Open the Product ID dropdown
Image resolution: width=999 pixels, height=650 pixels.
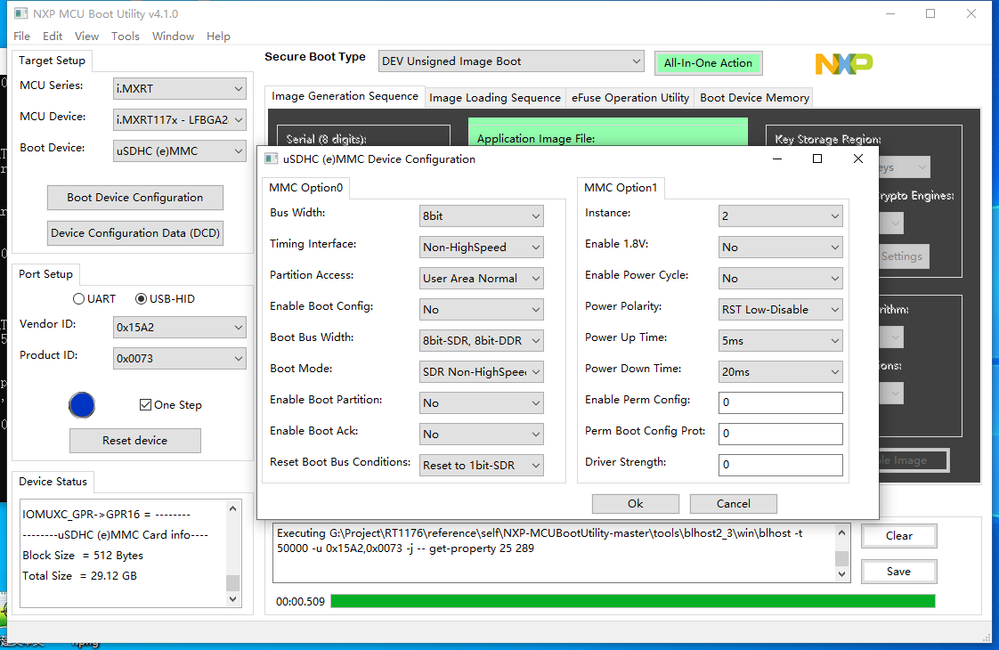(180, 359)
